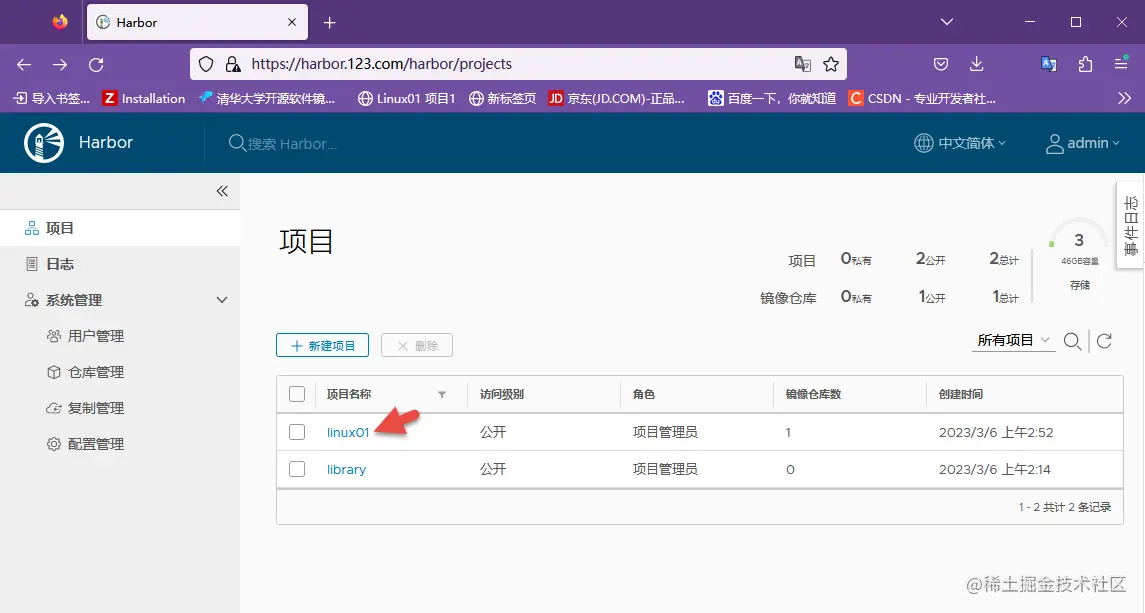Screen dimensions: 1145x613
Task: Close the Harbor browser tab
Action: point(292,23)
